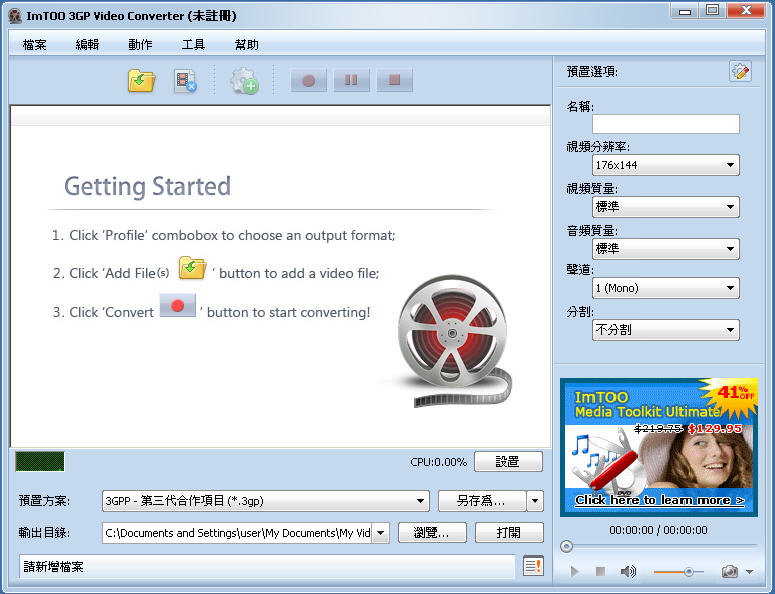
Task: Click the Remove video file icon
Action: click(x=185, y=81)
